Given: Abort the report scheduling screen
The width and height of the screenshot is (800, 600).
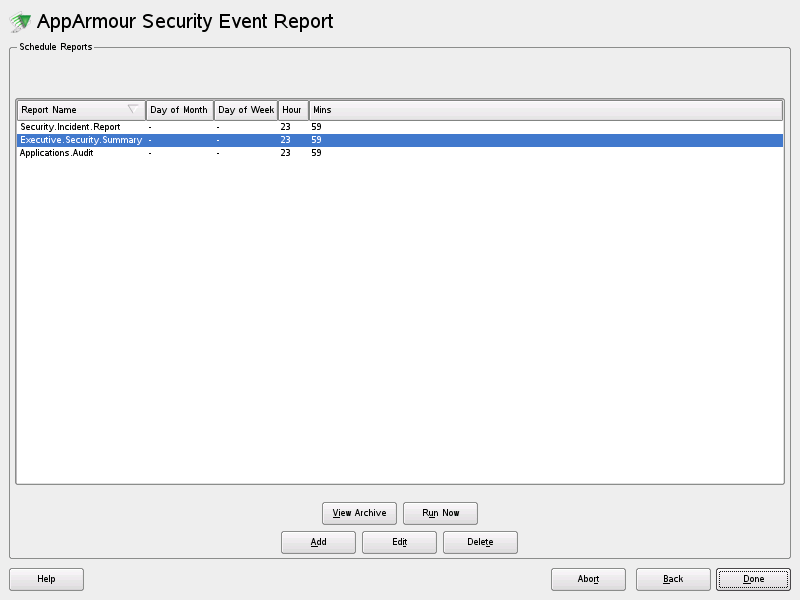Looking at the screenshot, I should click(588, 579).
